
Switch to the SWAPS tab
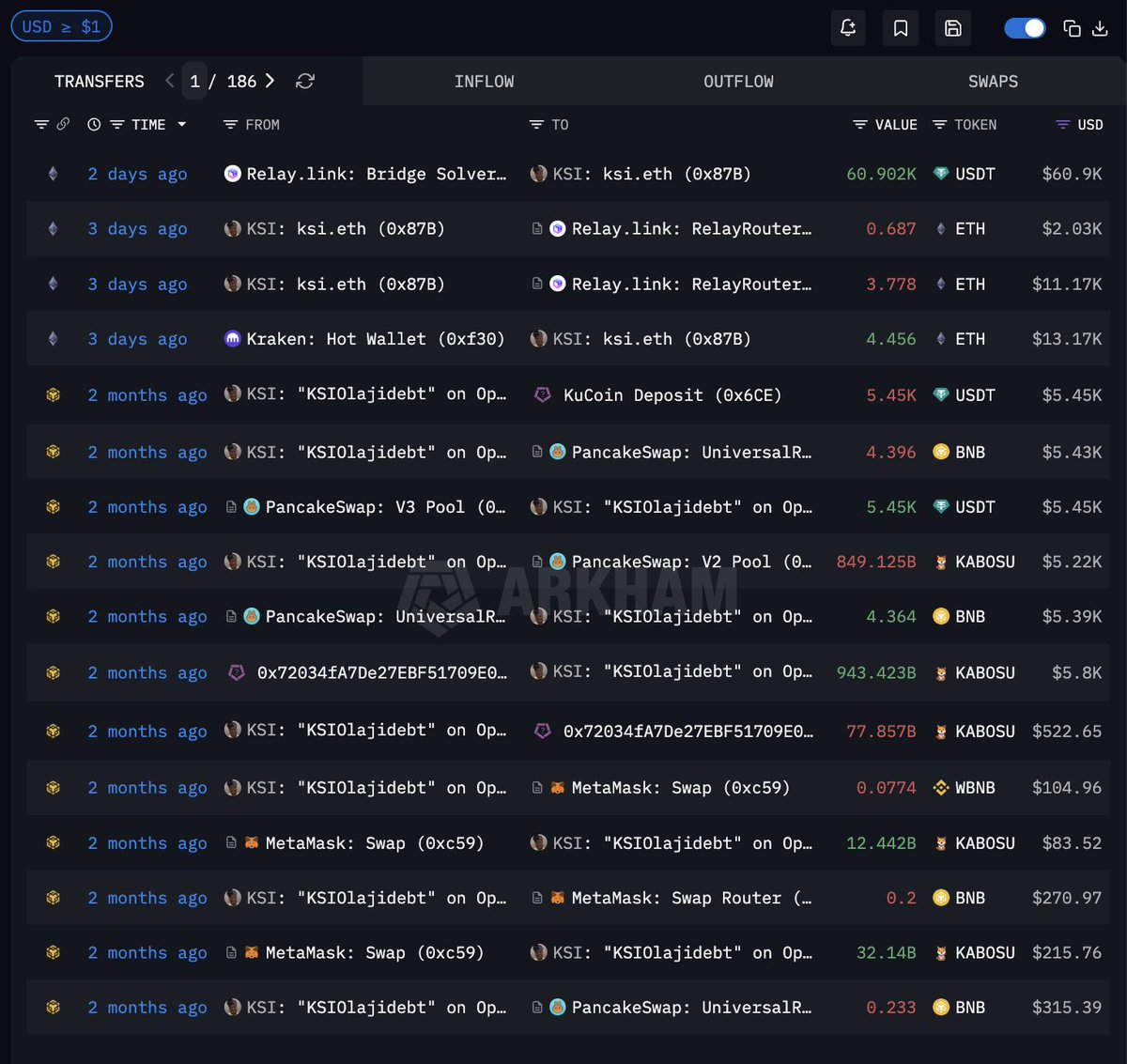[x=993, y=82]
